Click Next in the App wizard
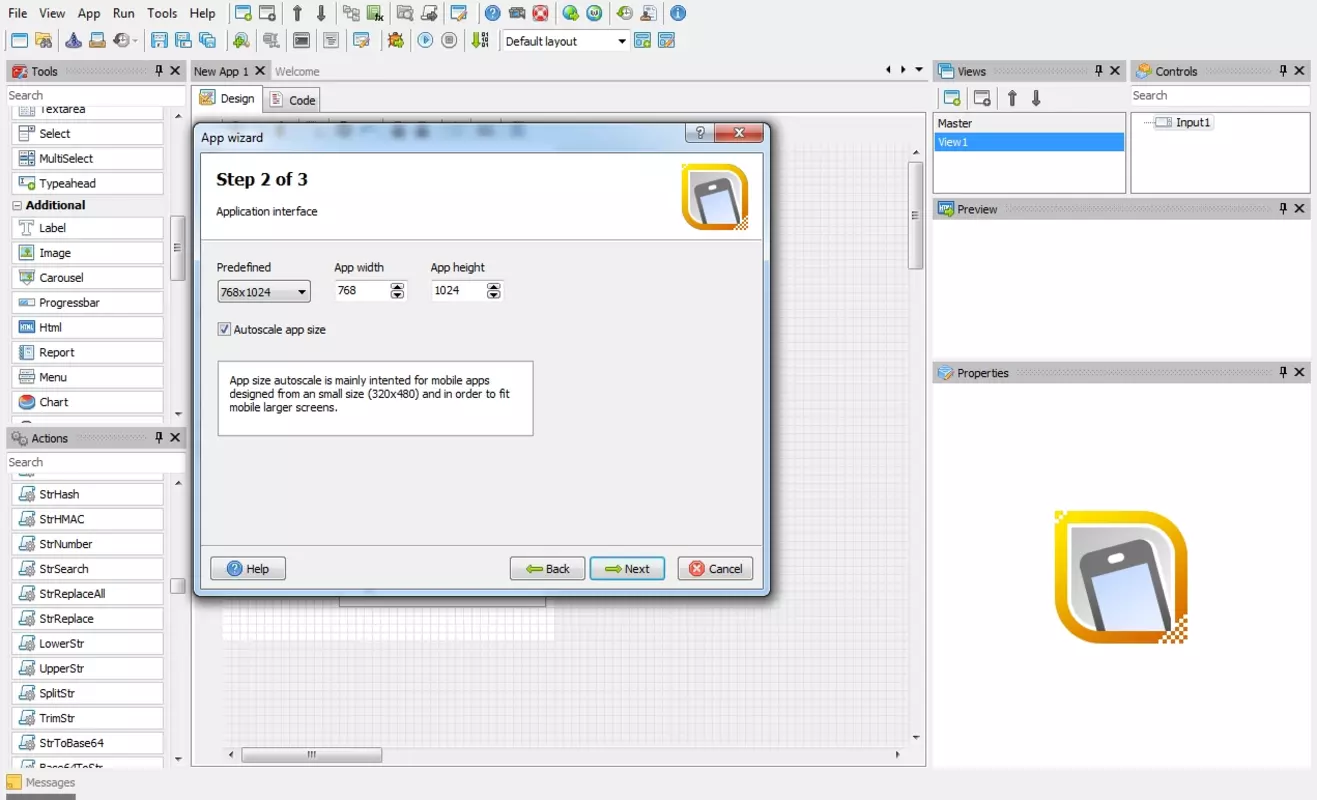The width and height of the screenshot is (1317, 800). tap(627, 568)
